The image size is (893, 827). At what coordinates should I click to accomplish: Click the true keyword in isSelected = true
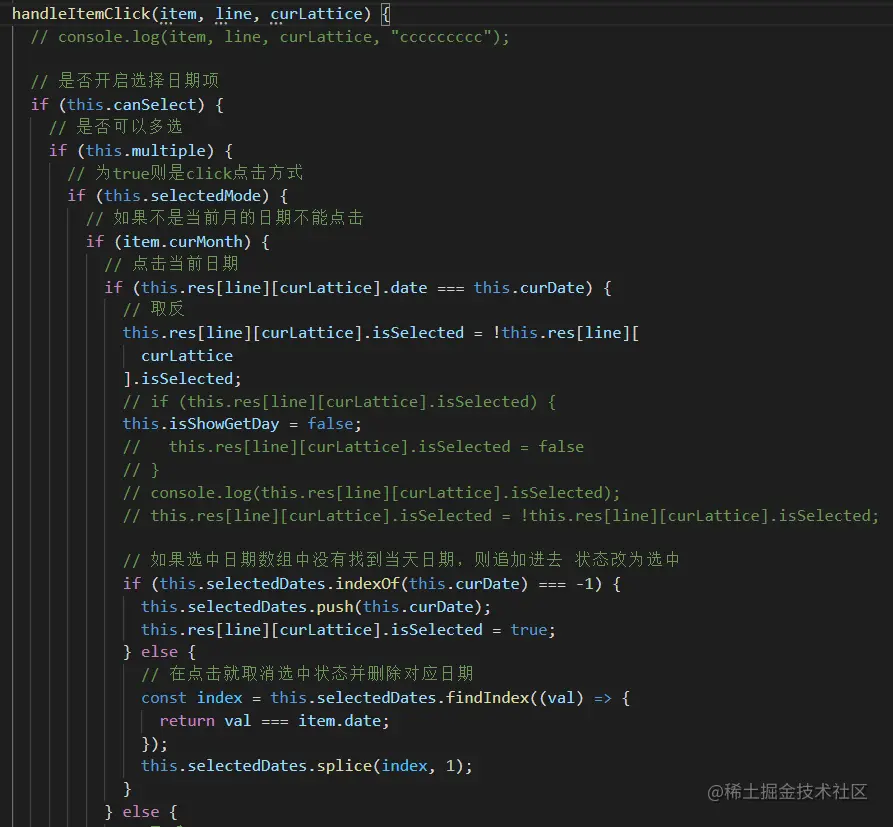pos(528,630)
